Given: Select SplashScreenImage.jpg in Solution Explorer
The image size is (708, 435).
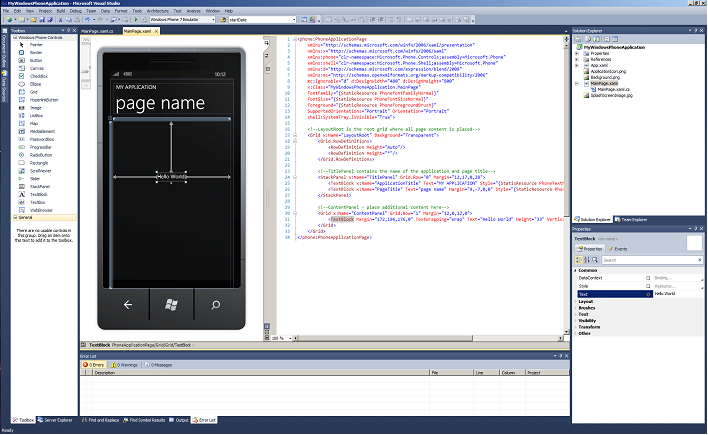Looking at the screenshot, I should click(x=611, y=96).
